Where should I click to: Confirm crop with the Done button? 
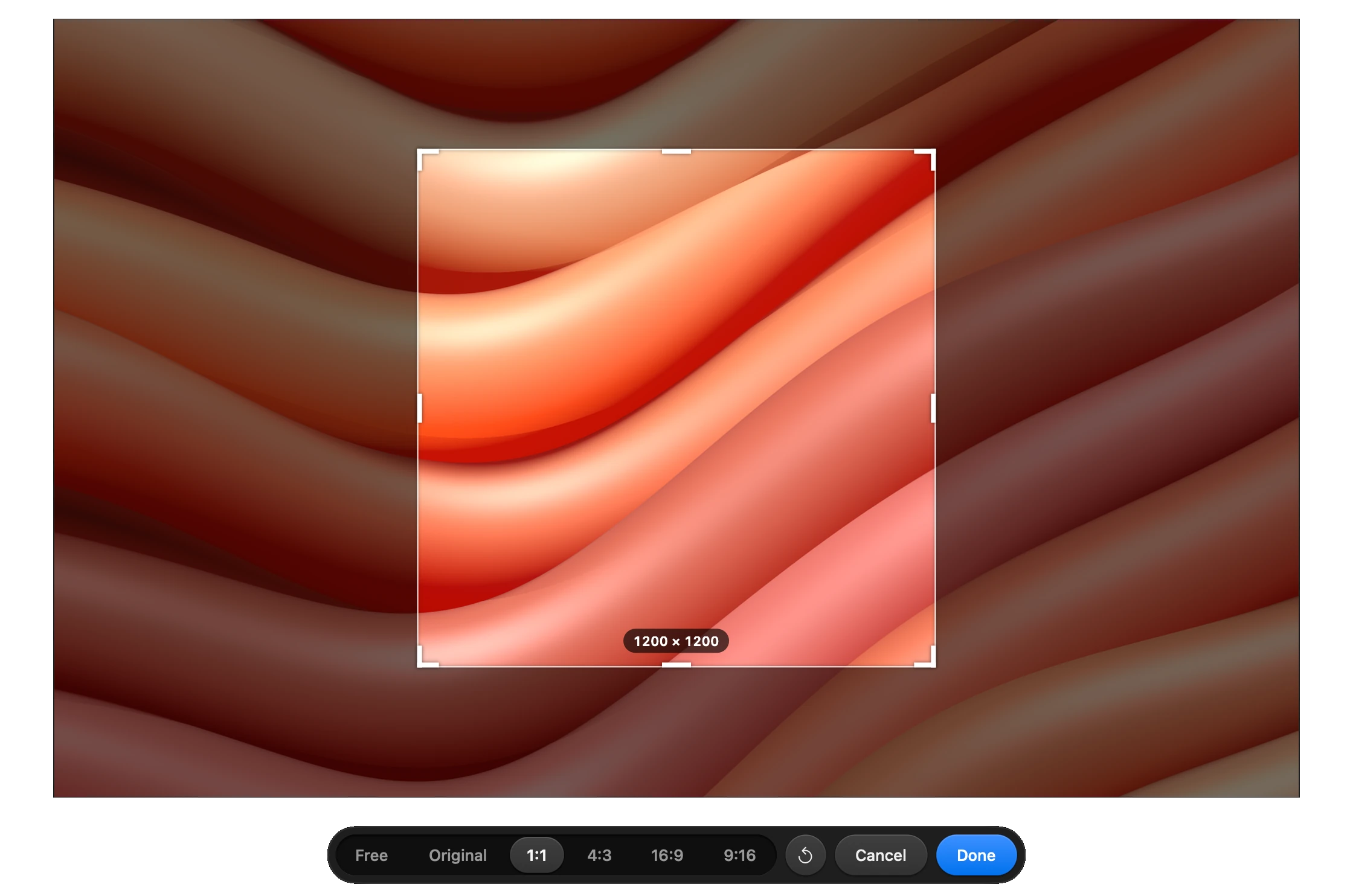pyautogui.click(x=976, y=855)
